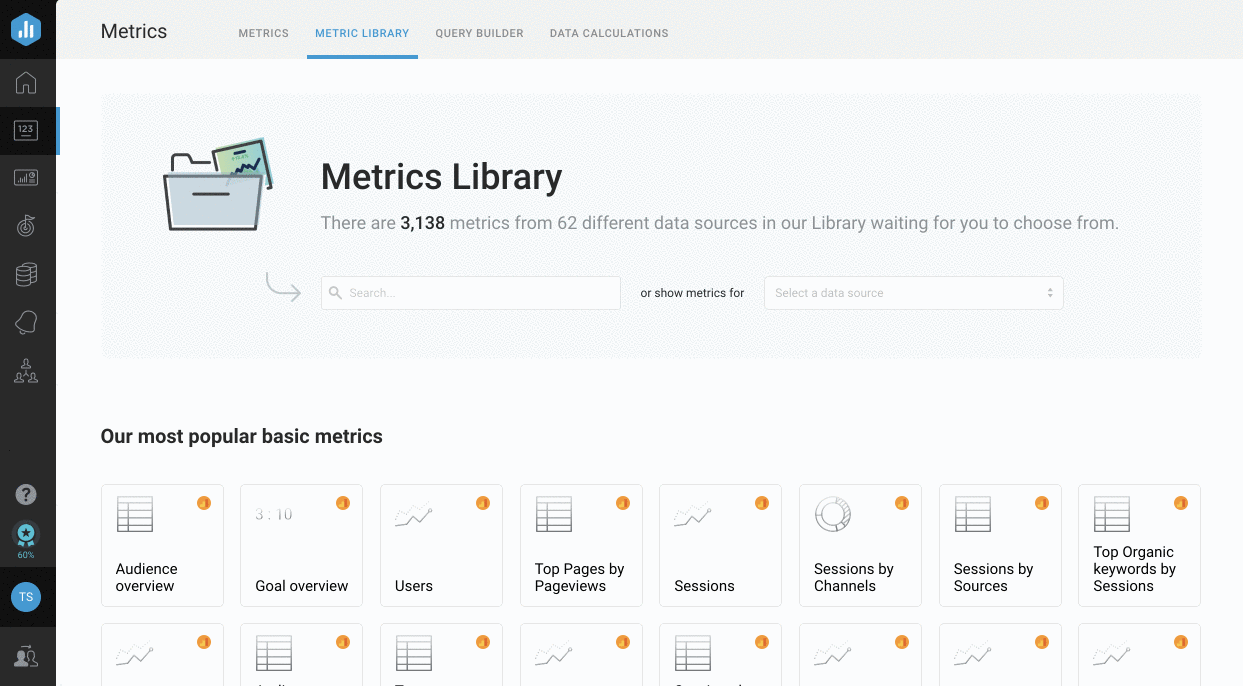Select the Metrics '123' sidebar icon
This screenshot has height=686, width=1243.
27,131
